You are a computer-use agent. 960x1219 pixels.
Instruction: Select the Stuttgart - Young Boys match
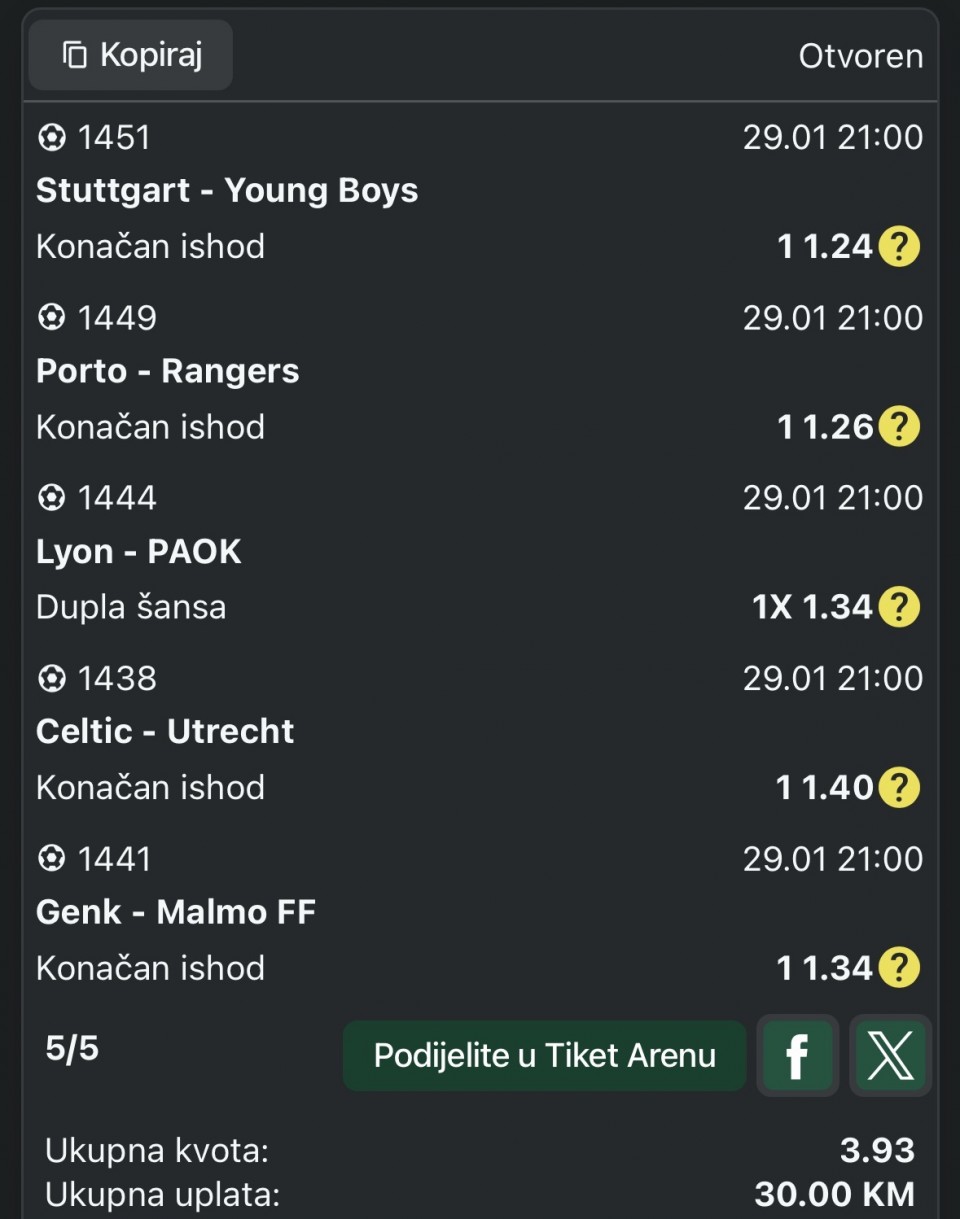coord(227,190)
